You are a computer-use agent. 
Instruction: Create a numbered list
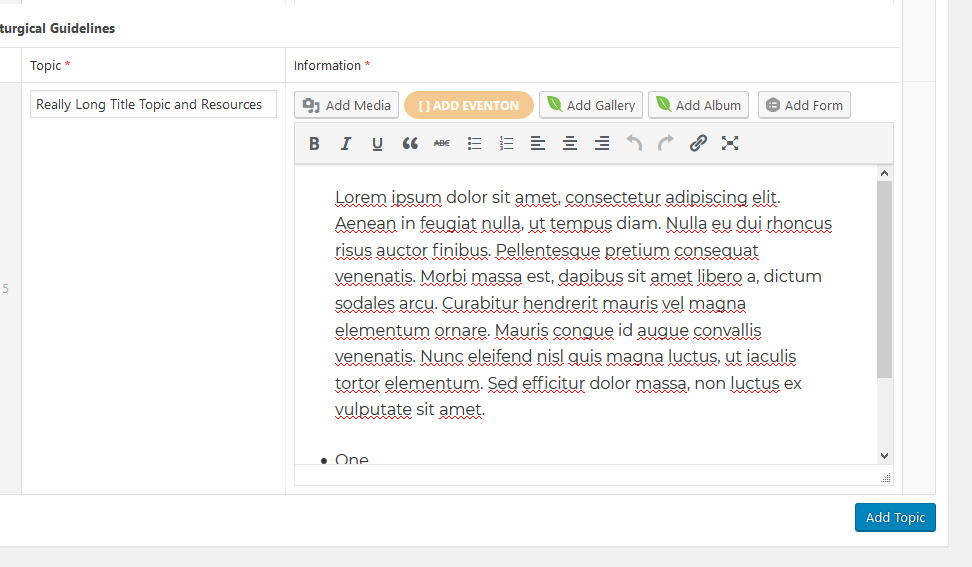point(506,143)
